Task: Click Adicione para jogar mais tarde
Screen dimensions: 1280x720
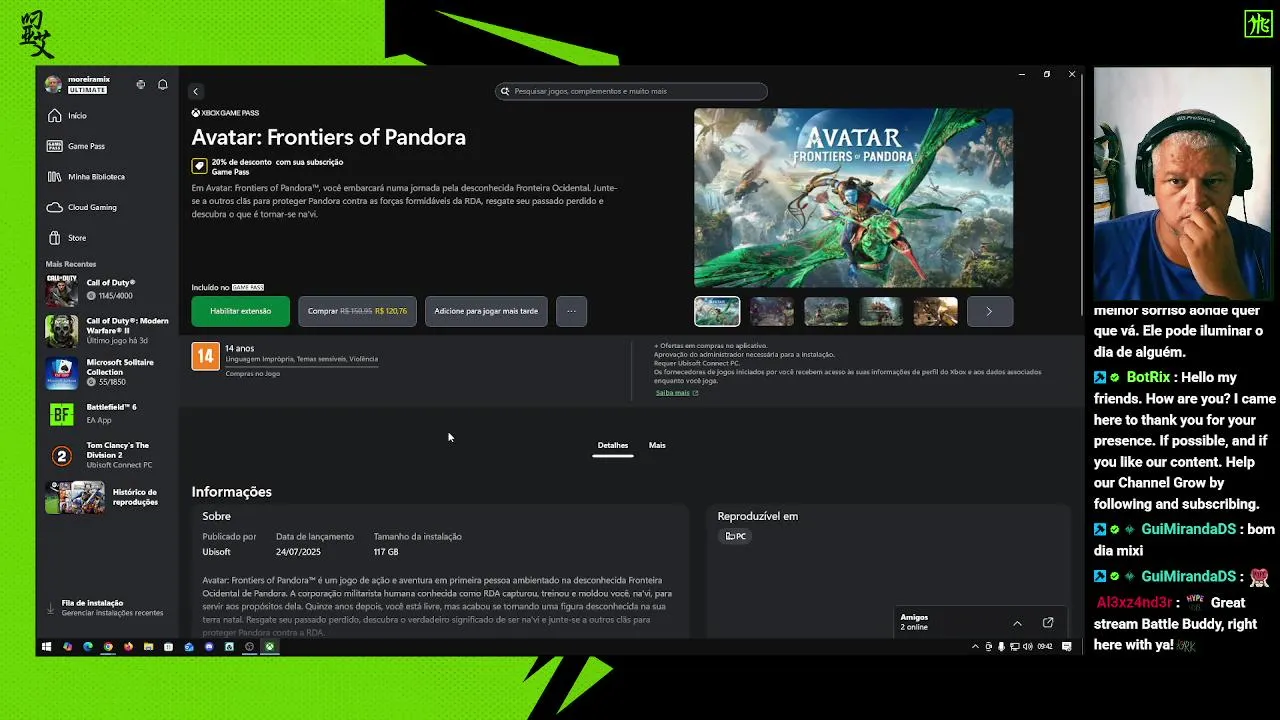Action: tap(486, 311)
